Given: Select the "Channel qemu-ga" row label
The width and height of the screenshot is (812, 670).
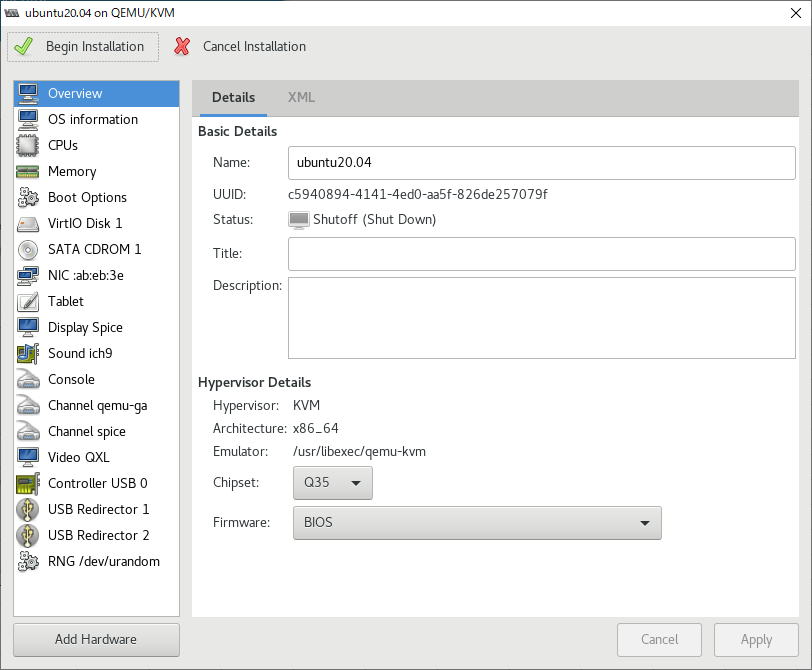Looking at the screenshot, I should [98, 405].
